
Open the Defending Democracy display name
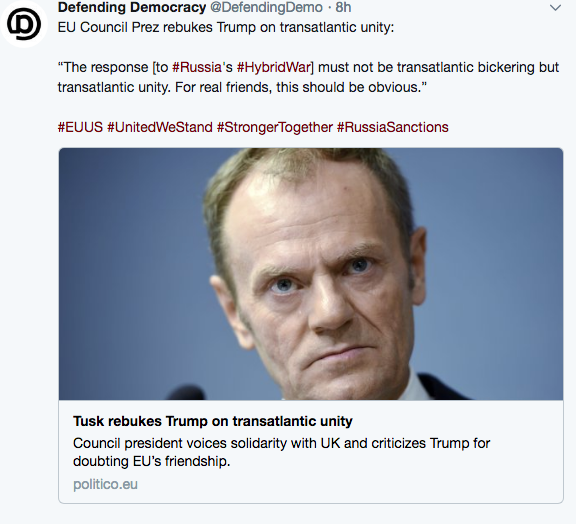tap(132, 7)
